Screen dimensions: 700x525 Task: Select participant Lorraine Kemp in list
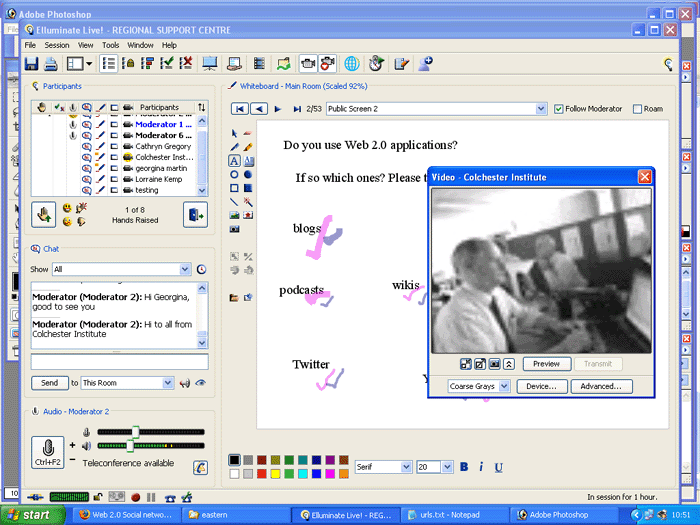pyautogui.click(x=158, y=179)
